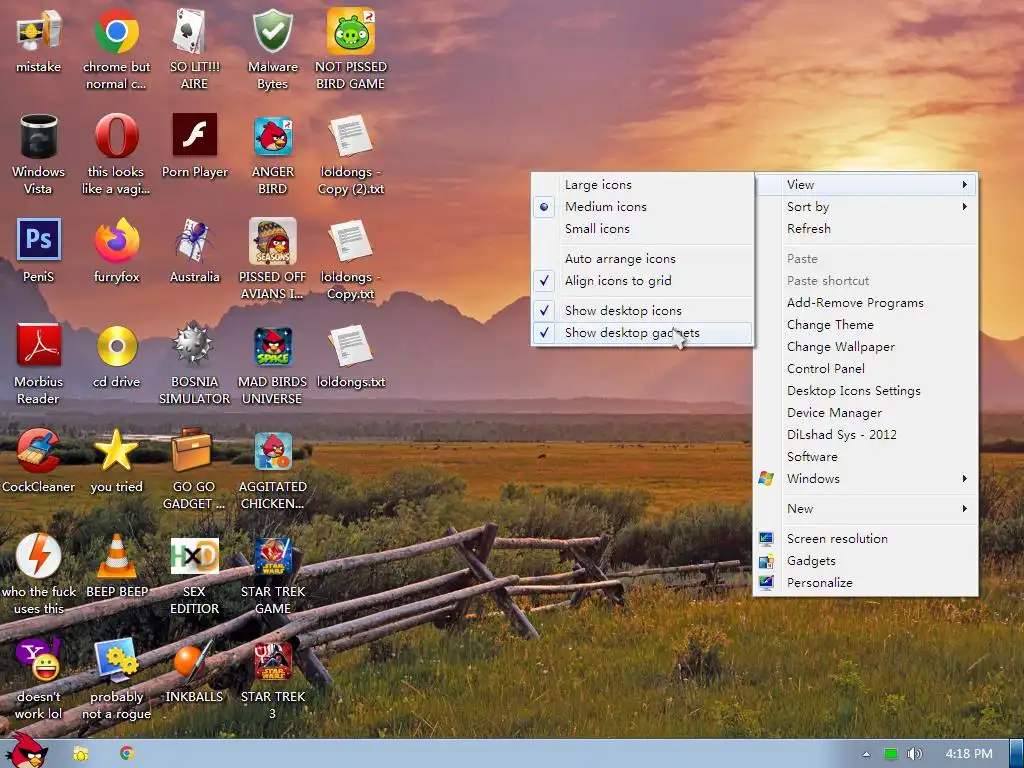The width and height of the screenshot is (1024, 768).
Task: Uncheck Align icons to grid
Action: coord(643,281)
